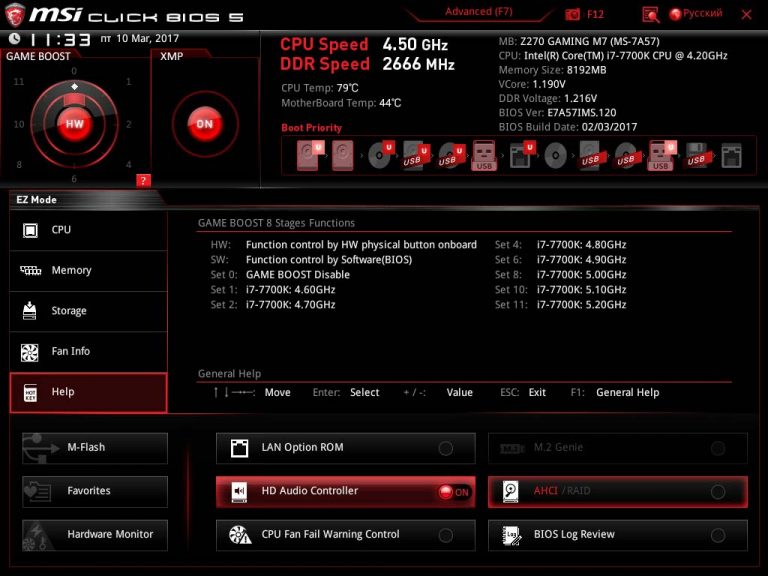
Task: Launch M-Flash utility
Action: tap(95, 448)
